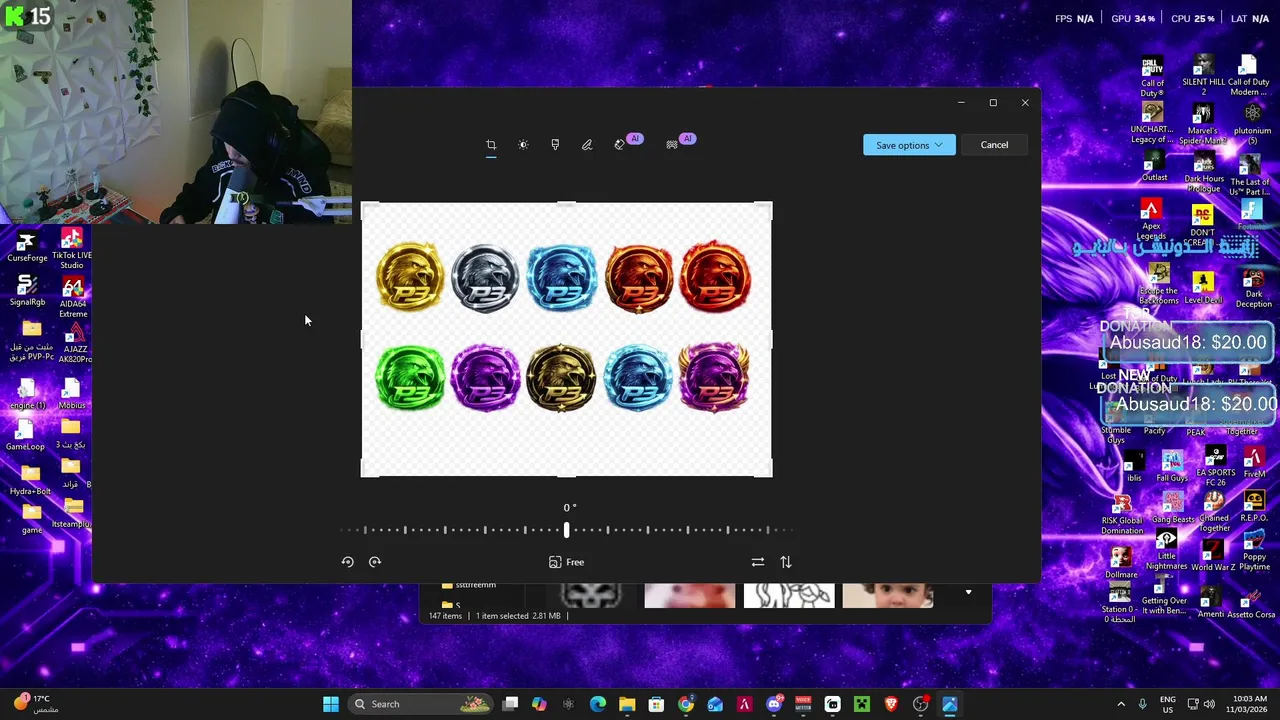This screenshot has height=720, width=1280.
Task: Open clock and date flyout
Action: (1245, 704)
